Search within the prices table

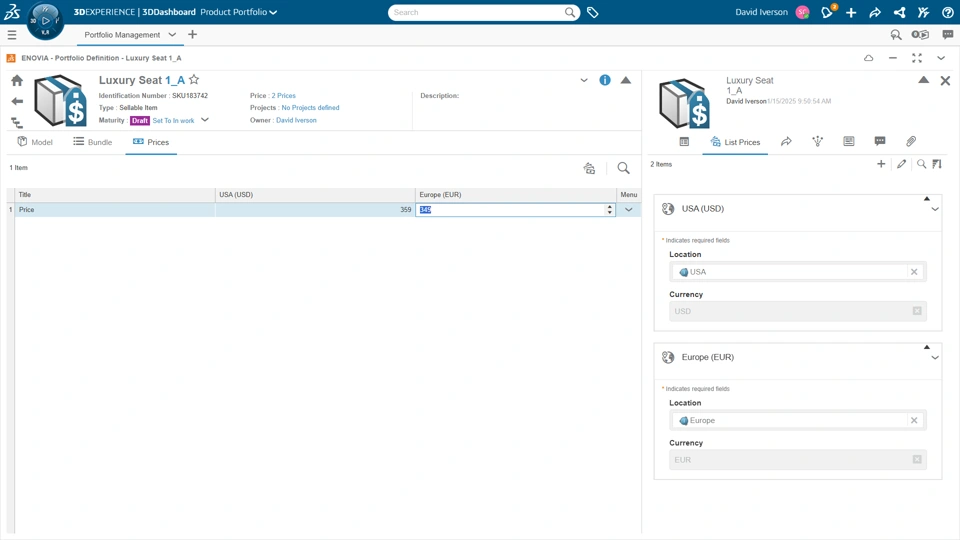(x=623, y=168)
